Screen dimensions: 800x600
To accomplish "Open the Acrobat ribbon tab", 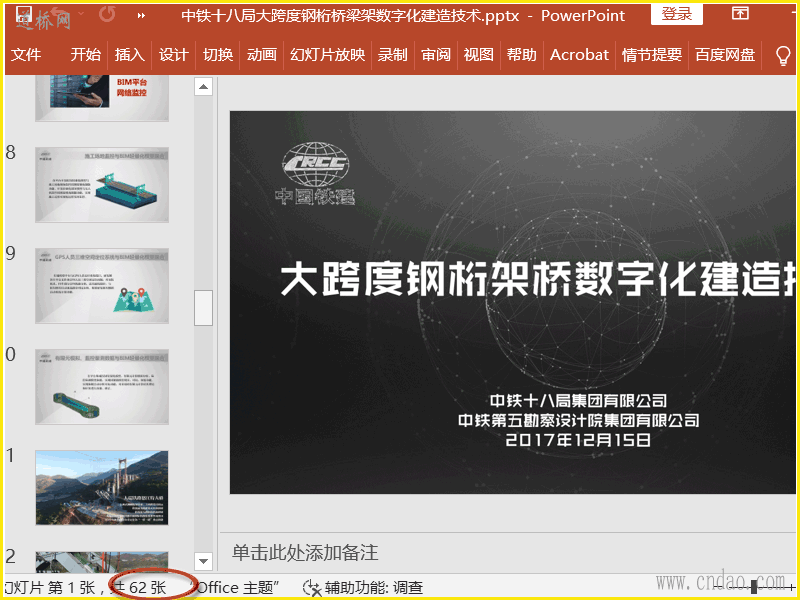I will [x=580, y=55].
